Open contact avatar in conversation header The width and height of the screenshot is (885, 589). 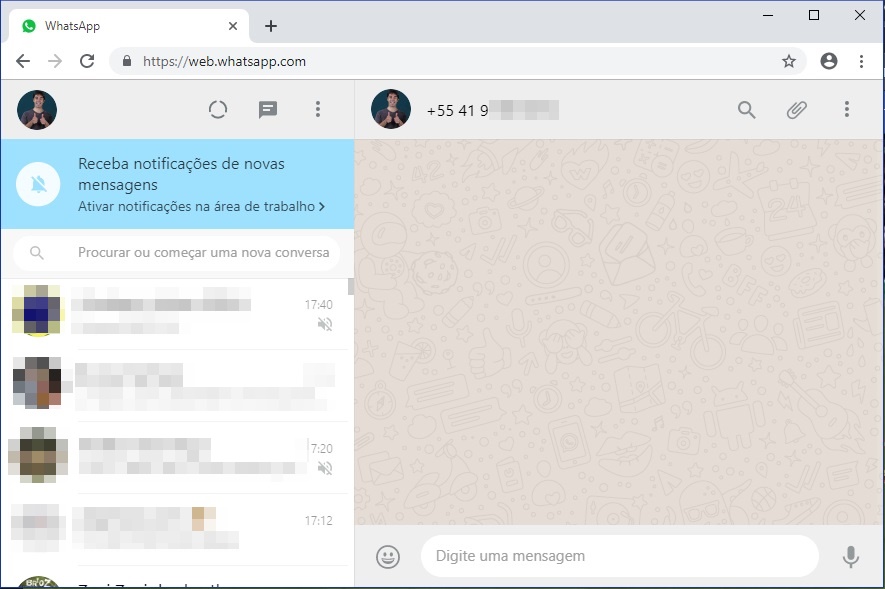391,109
